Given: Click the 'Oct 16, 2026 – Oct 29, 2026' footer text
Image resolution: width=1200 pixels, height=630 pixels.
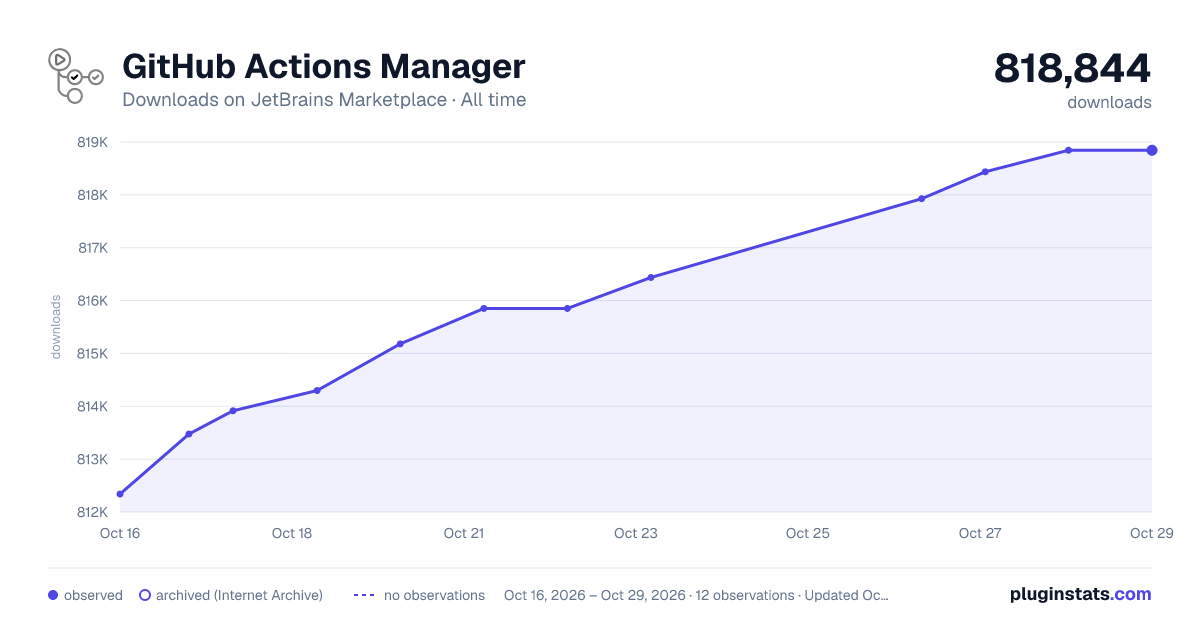Looking at the screenshot, I should tap(595, 595).
